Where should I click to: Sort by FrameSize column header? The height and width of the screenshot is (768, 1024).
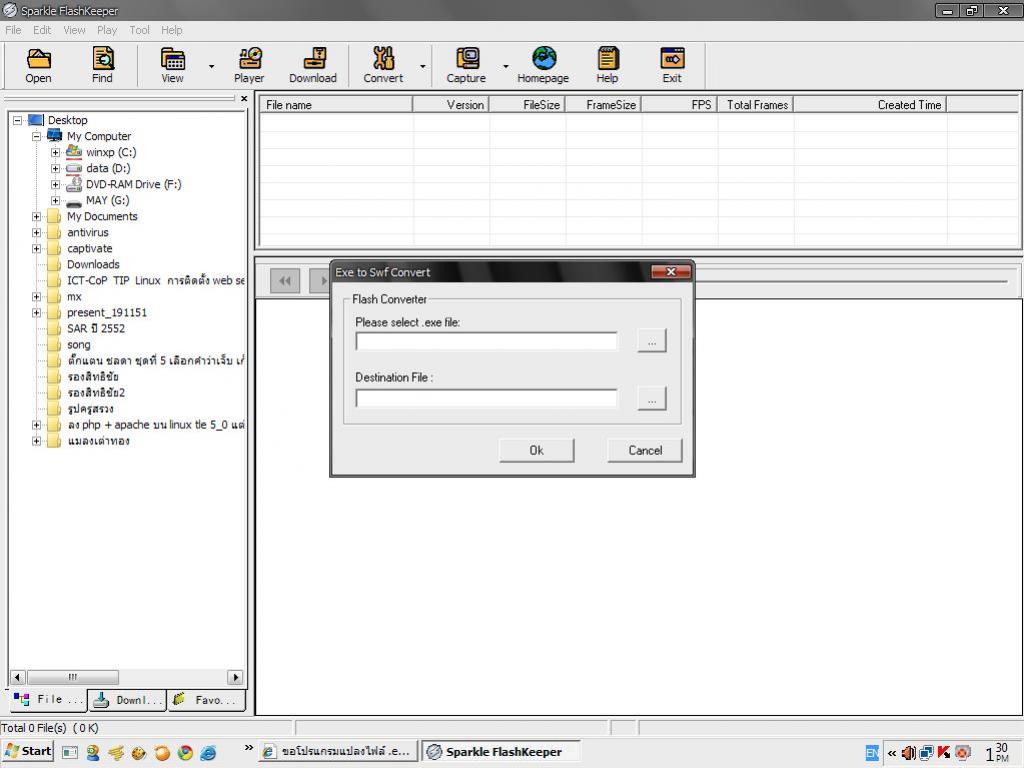(603, 104)
